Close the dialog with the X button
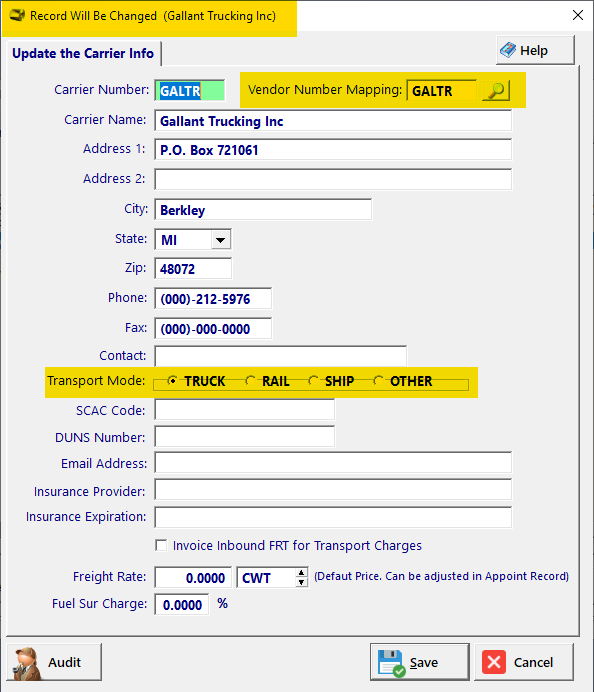The height and width of the screenshot is (692, 594). point(578,15)
